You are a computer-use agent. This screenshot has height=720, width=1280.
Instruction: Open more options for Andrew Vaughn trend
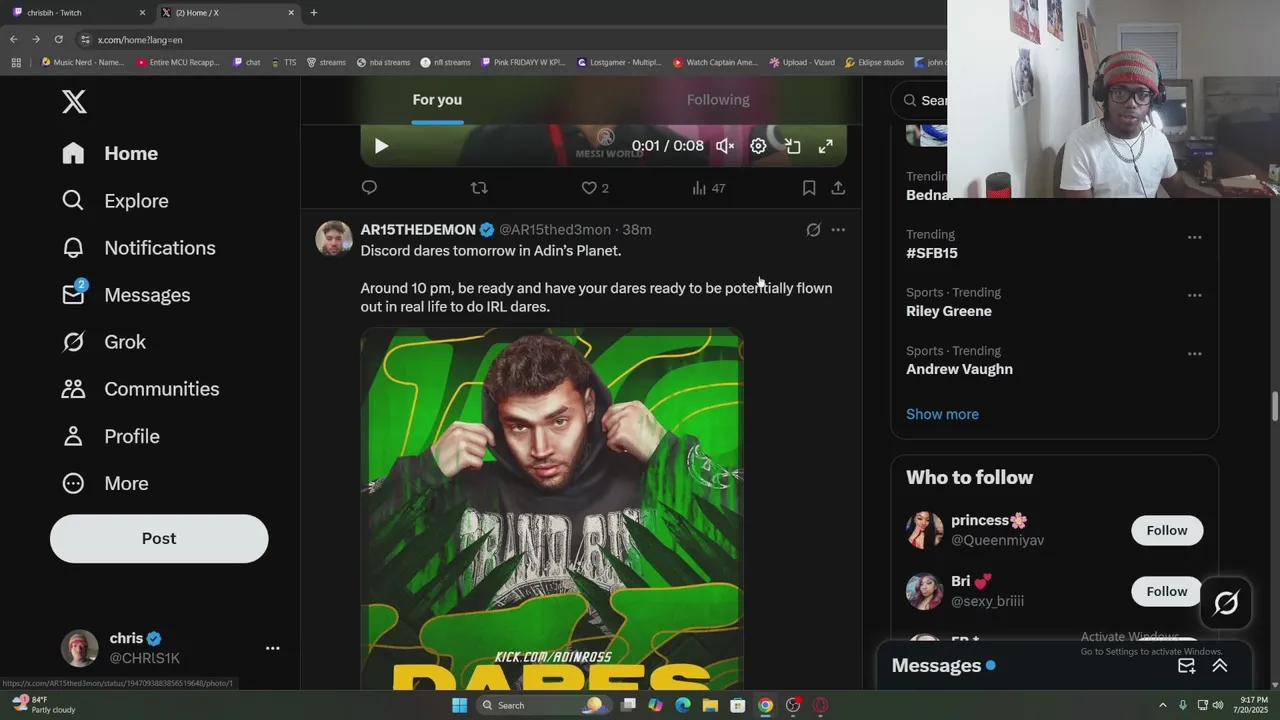(1194, 353)
